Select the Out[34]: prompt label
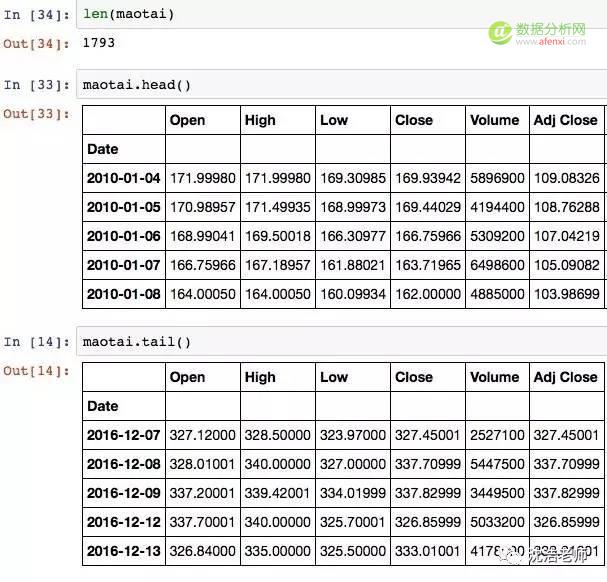This screenshot has width=607, height=582. pos(36,43)
